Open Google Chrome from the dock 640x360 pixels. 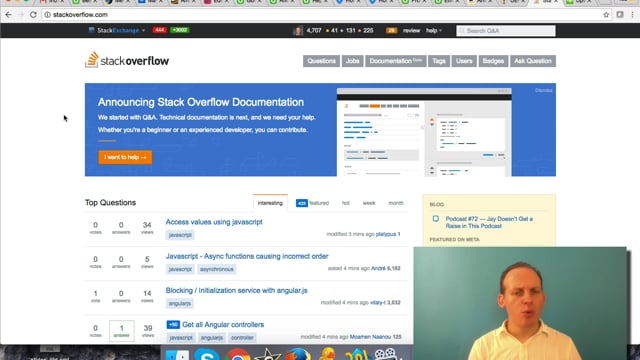click(x=238, y=354)
